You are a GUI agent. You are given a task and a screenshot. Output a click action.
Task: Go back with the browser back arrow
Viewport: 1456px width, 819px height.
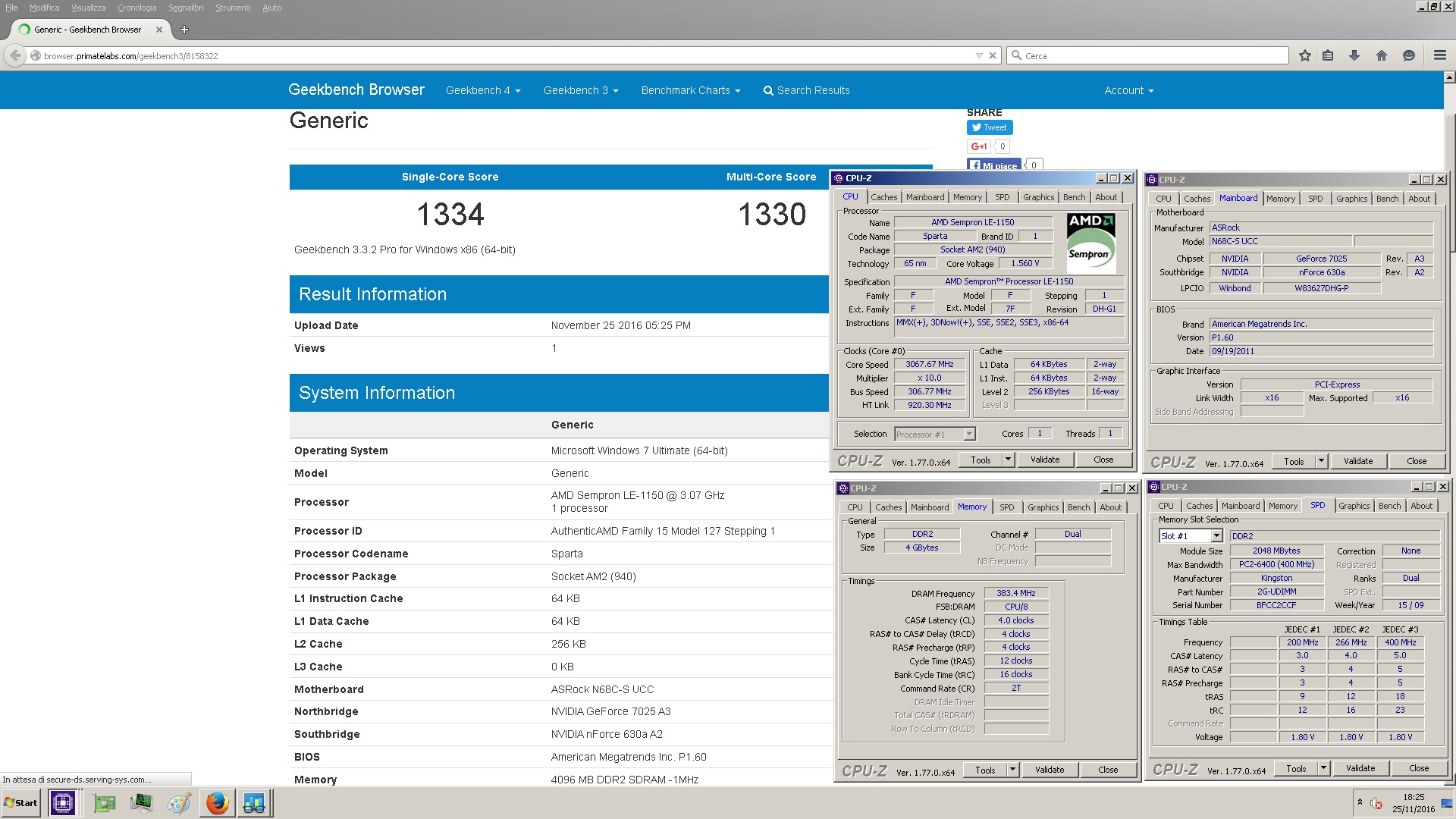[15, 55]
